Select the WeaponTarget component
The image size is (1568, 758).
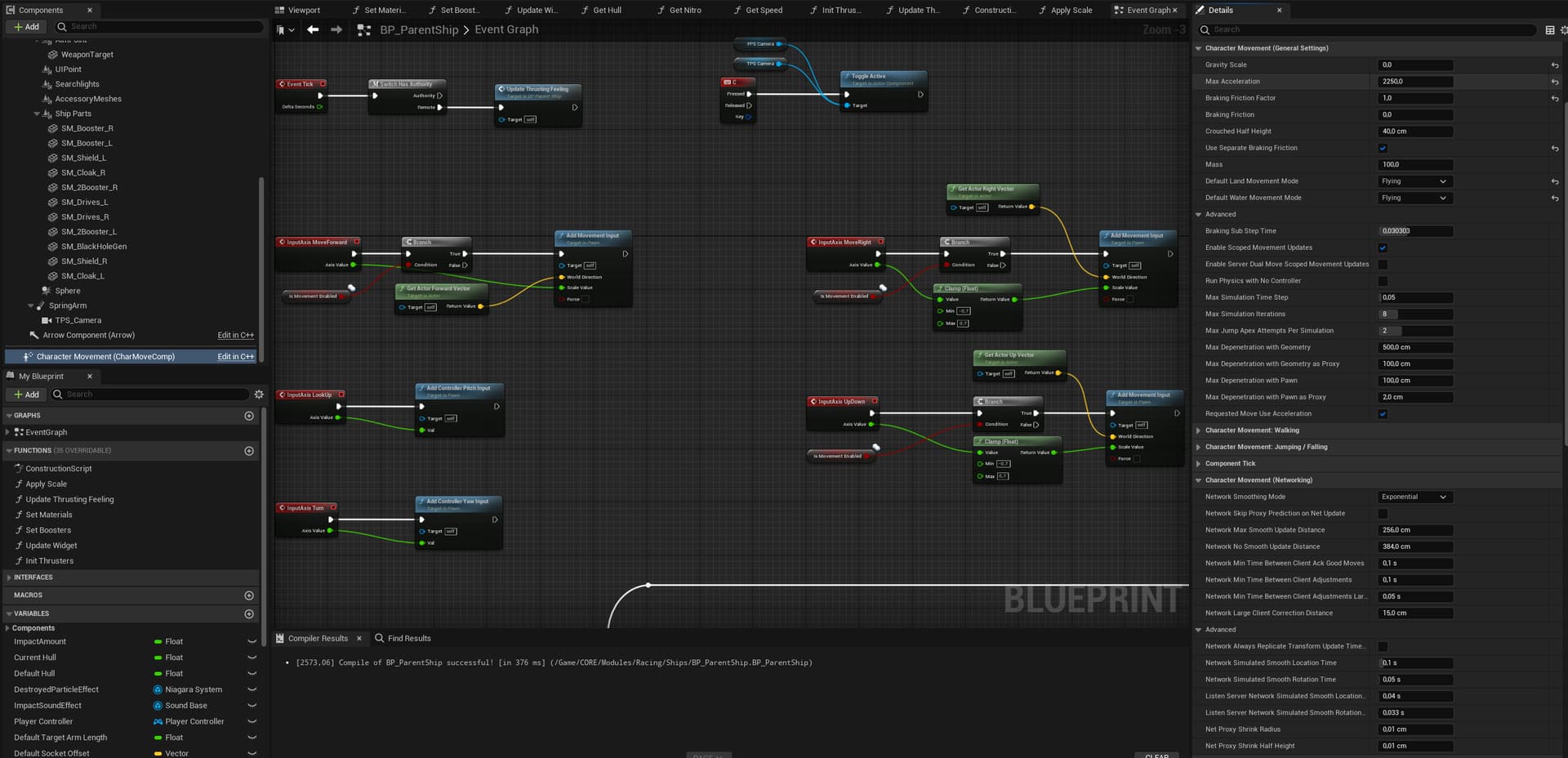(87, 55)
